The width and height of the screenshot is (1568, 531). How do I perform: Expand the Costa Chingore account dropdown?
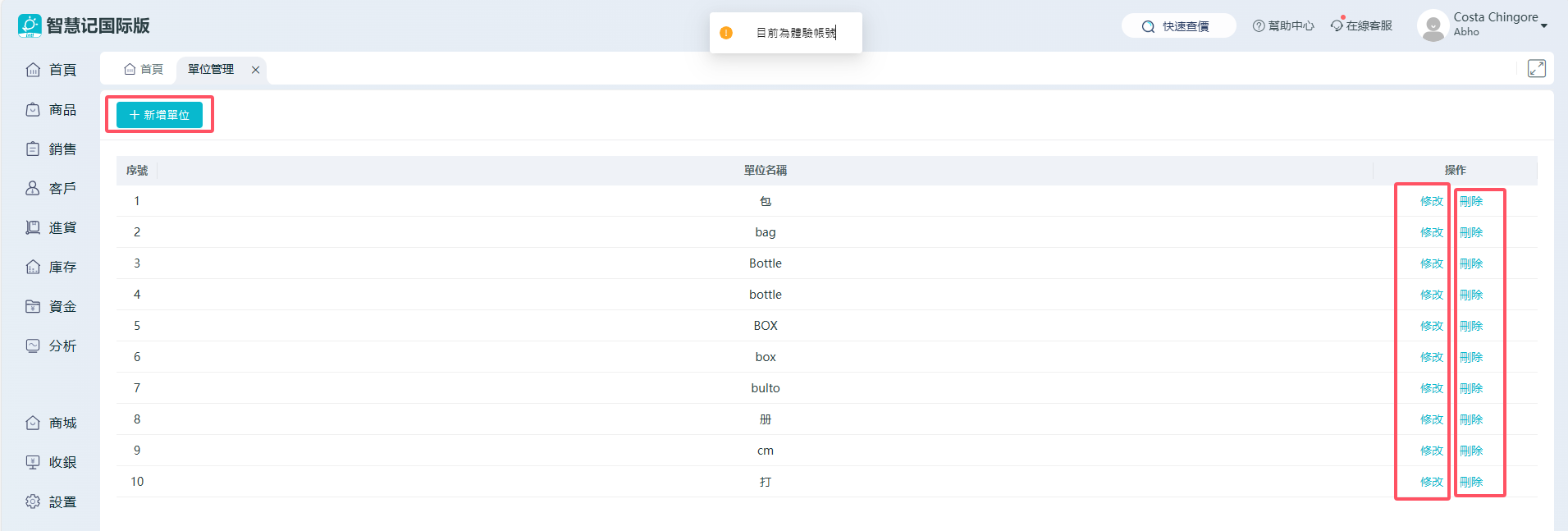1544,25
